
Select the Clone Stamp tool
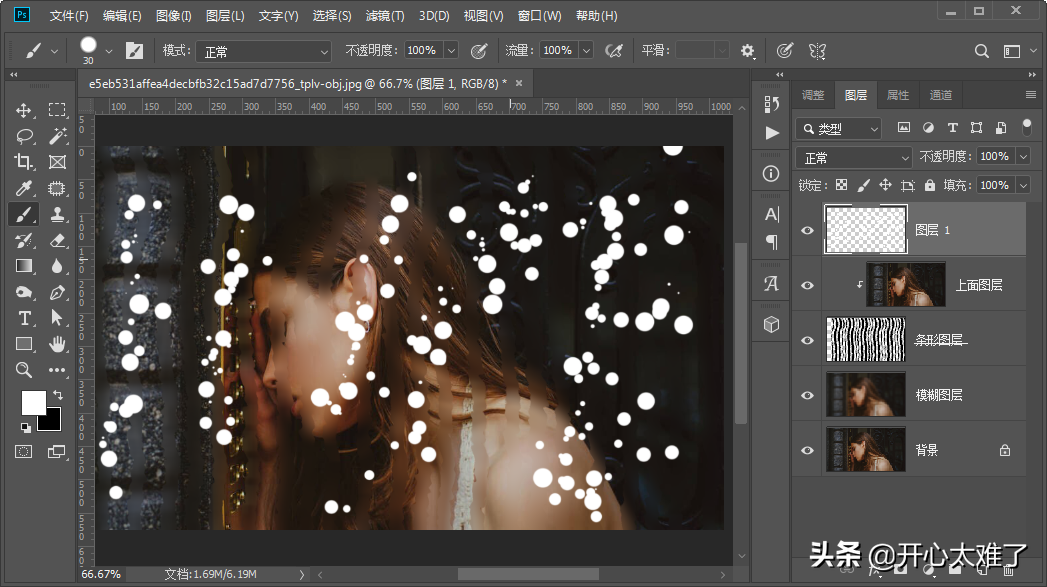(57, 214)
